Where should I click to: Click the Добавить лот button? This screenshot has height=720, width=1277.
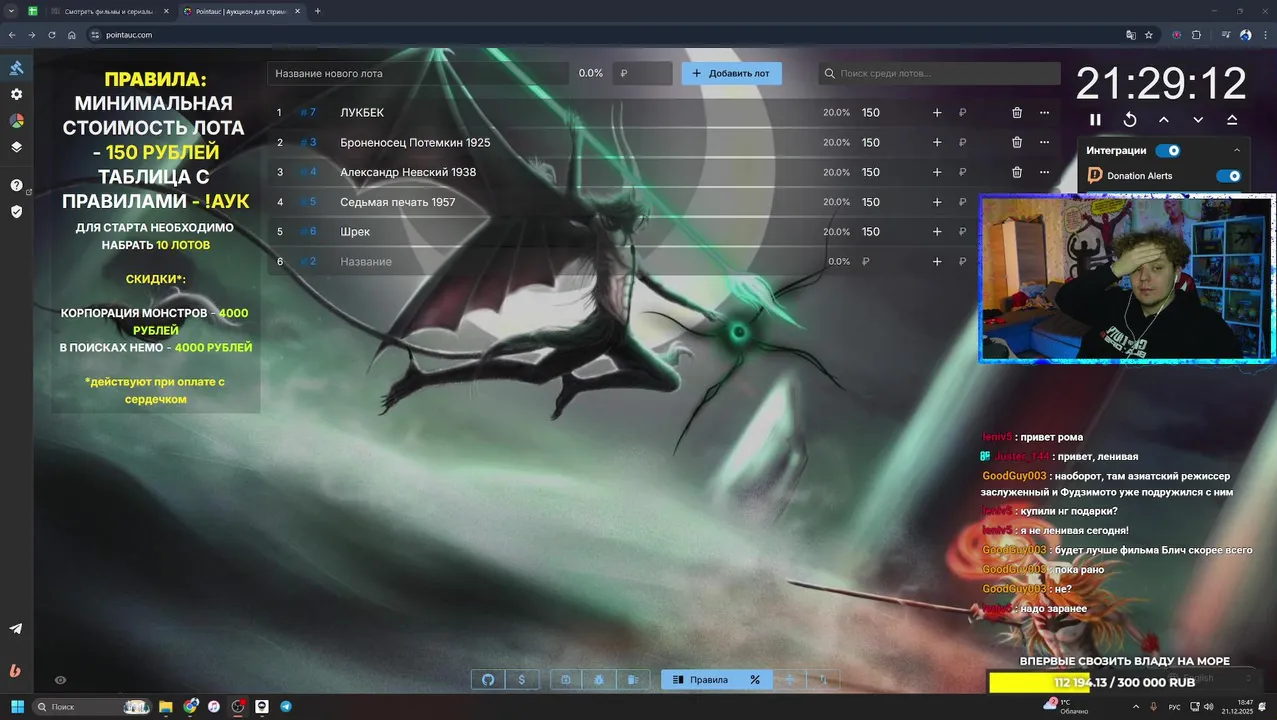pyautogui.click(x=731, y=73)
